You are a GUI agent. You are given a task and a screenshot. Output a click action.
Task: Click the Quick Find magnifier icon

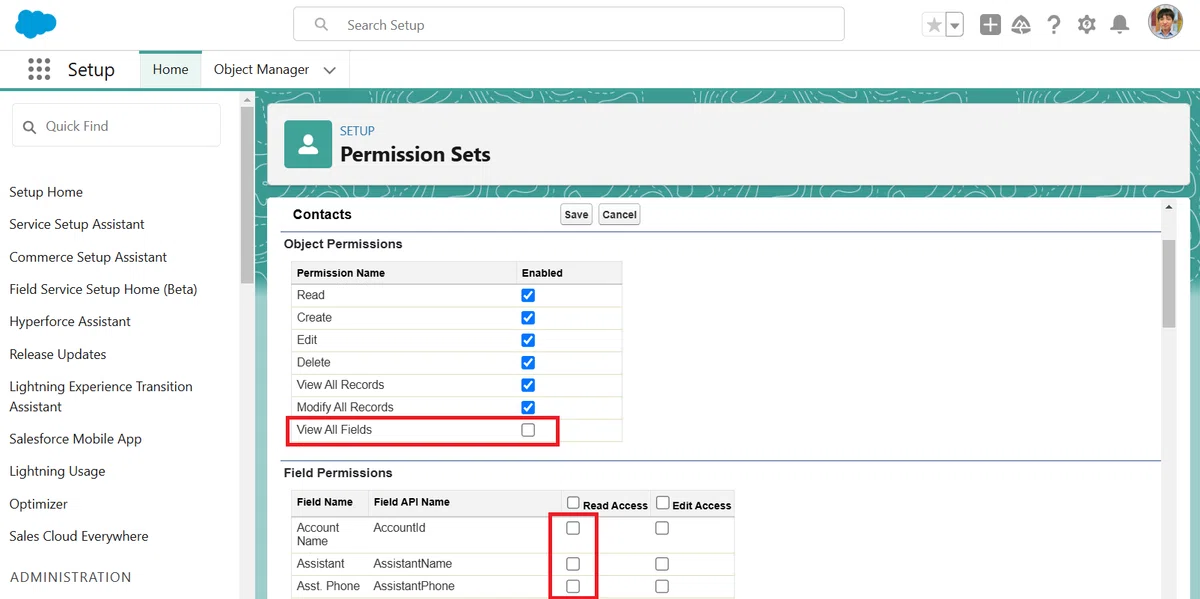tap(29, 127)
